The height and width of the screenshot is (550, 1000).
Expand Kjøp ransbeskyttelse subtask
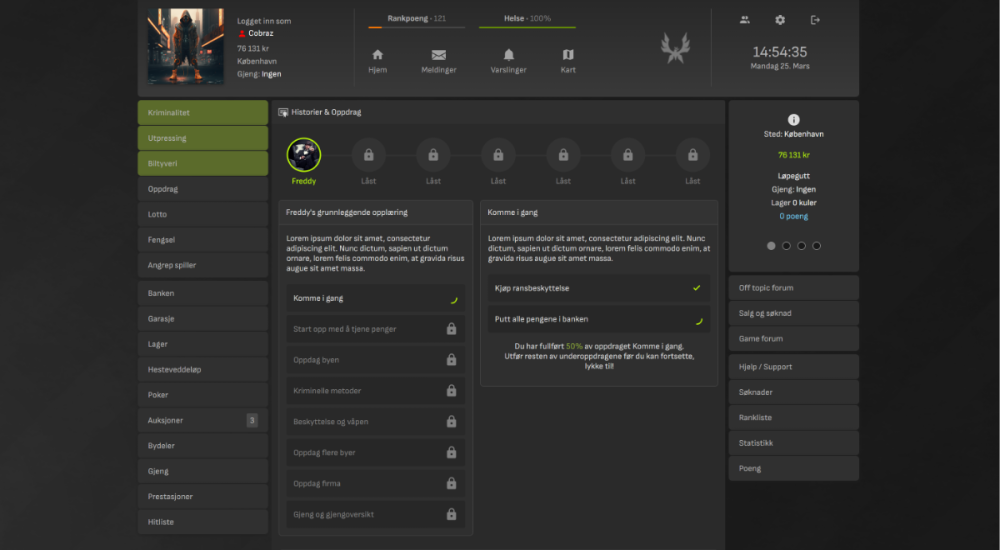(599, 288)
